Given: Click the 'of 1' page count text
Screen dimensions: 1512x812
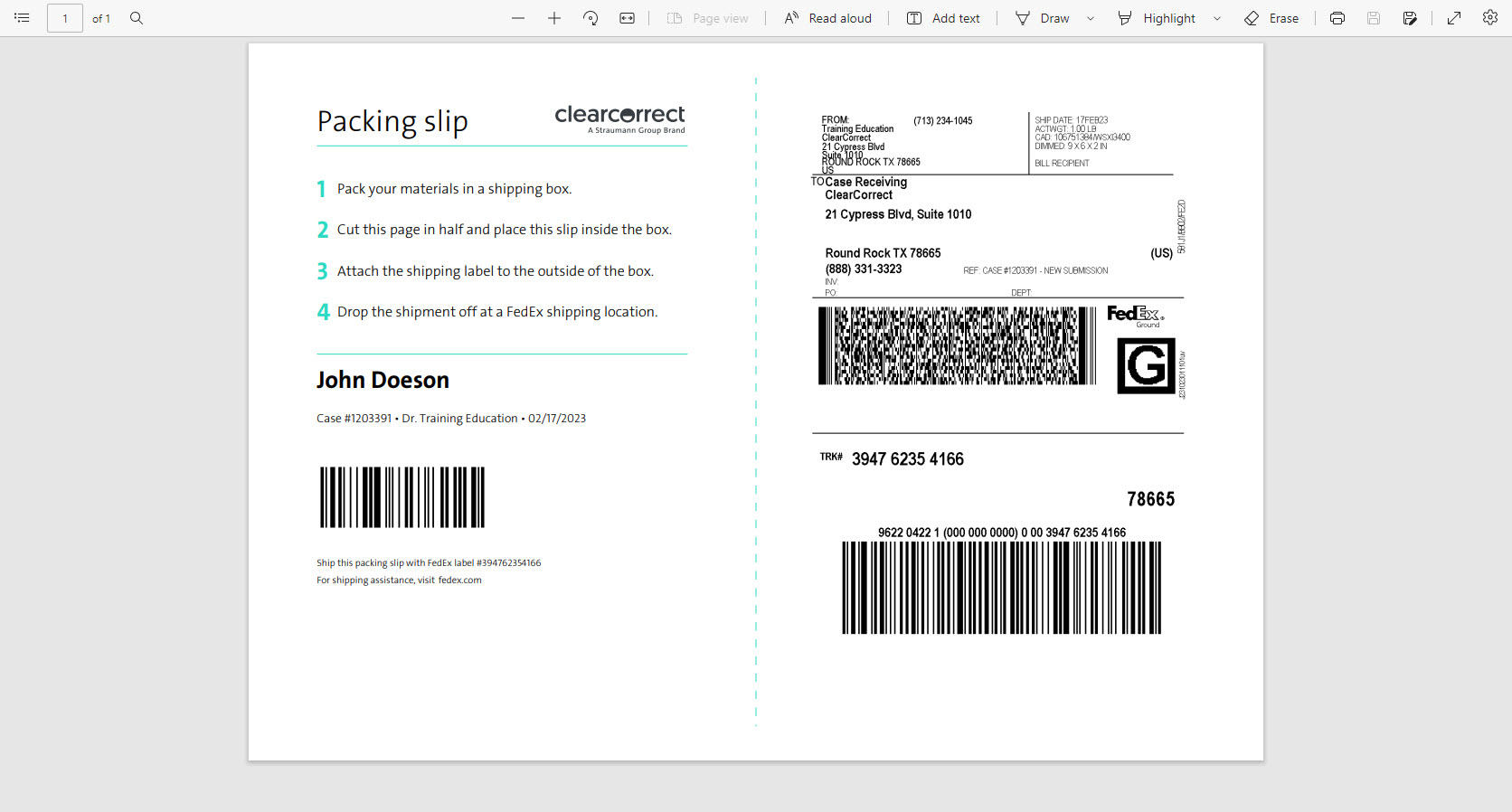Looking at the screenshot, I should coord(101,18).
